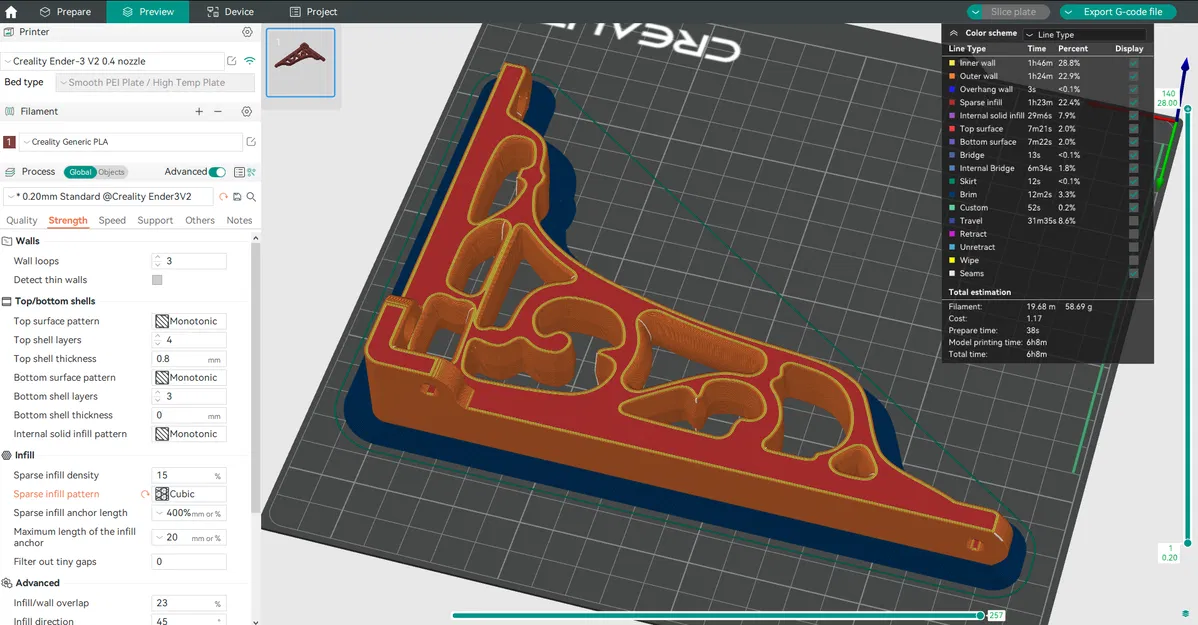This screenshot has height=625, width=1198.
Task: Hide Seams display checkbox
Action: pos(1134,274)
